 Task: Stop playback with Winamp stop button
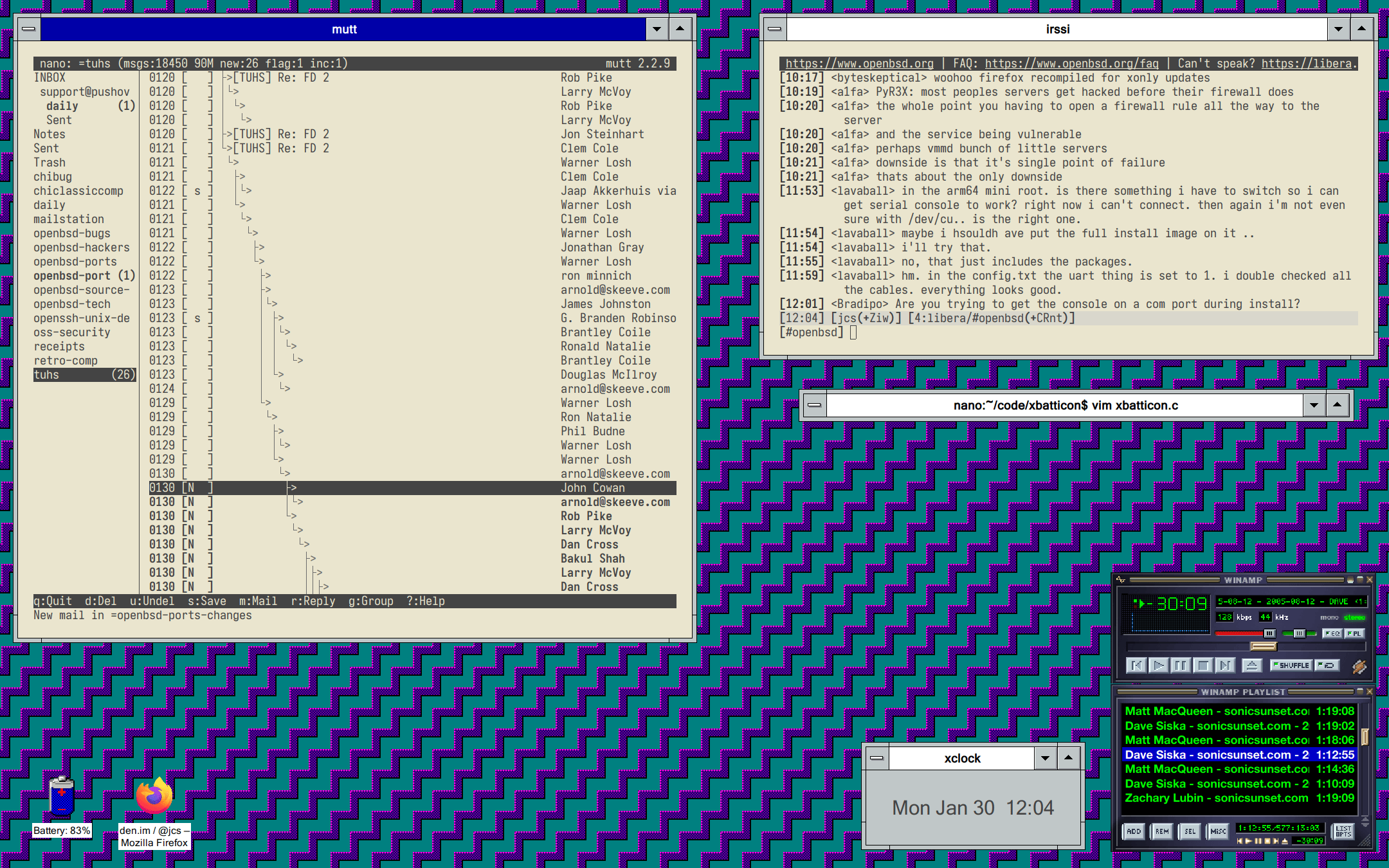coord(1203,665)
